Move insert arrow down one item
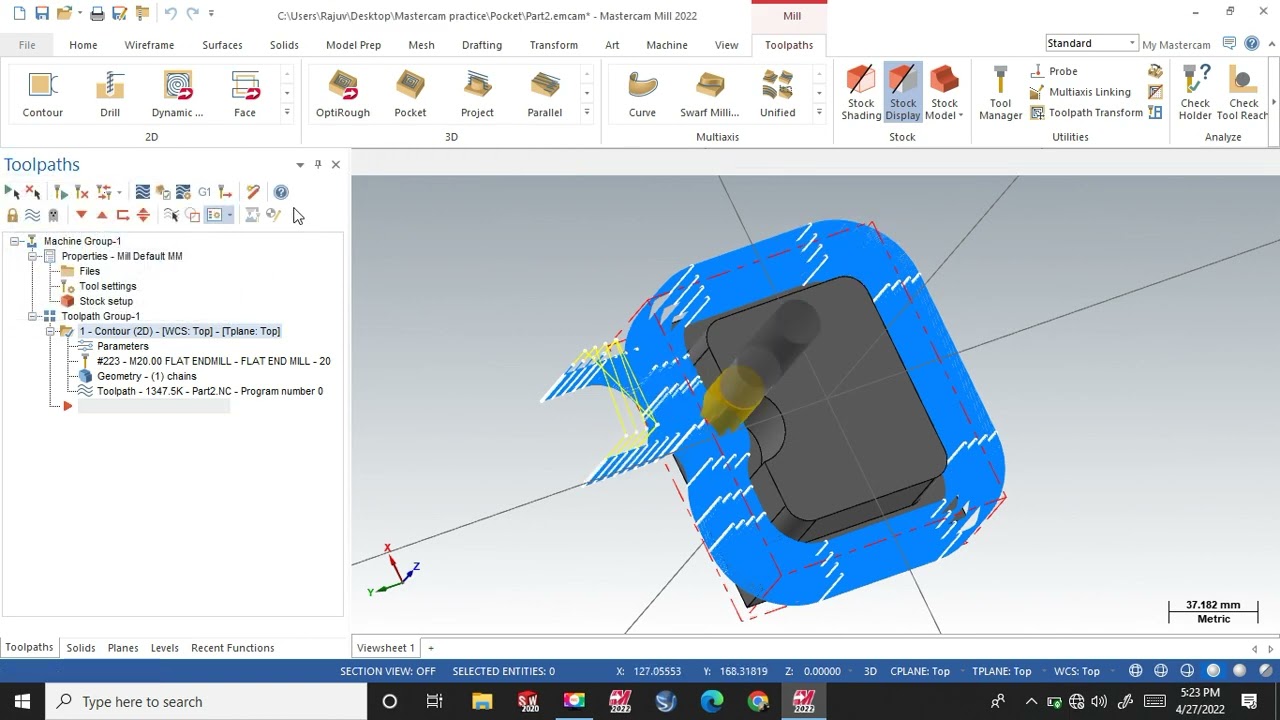 pos(81,215)
